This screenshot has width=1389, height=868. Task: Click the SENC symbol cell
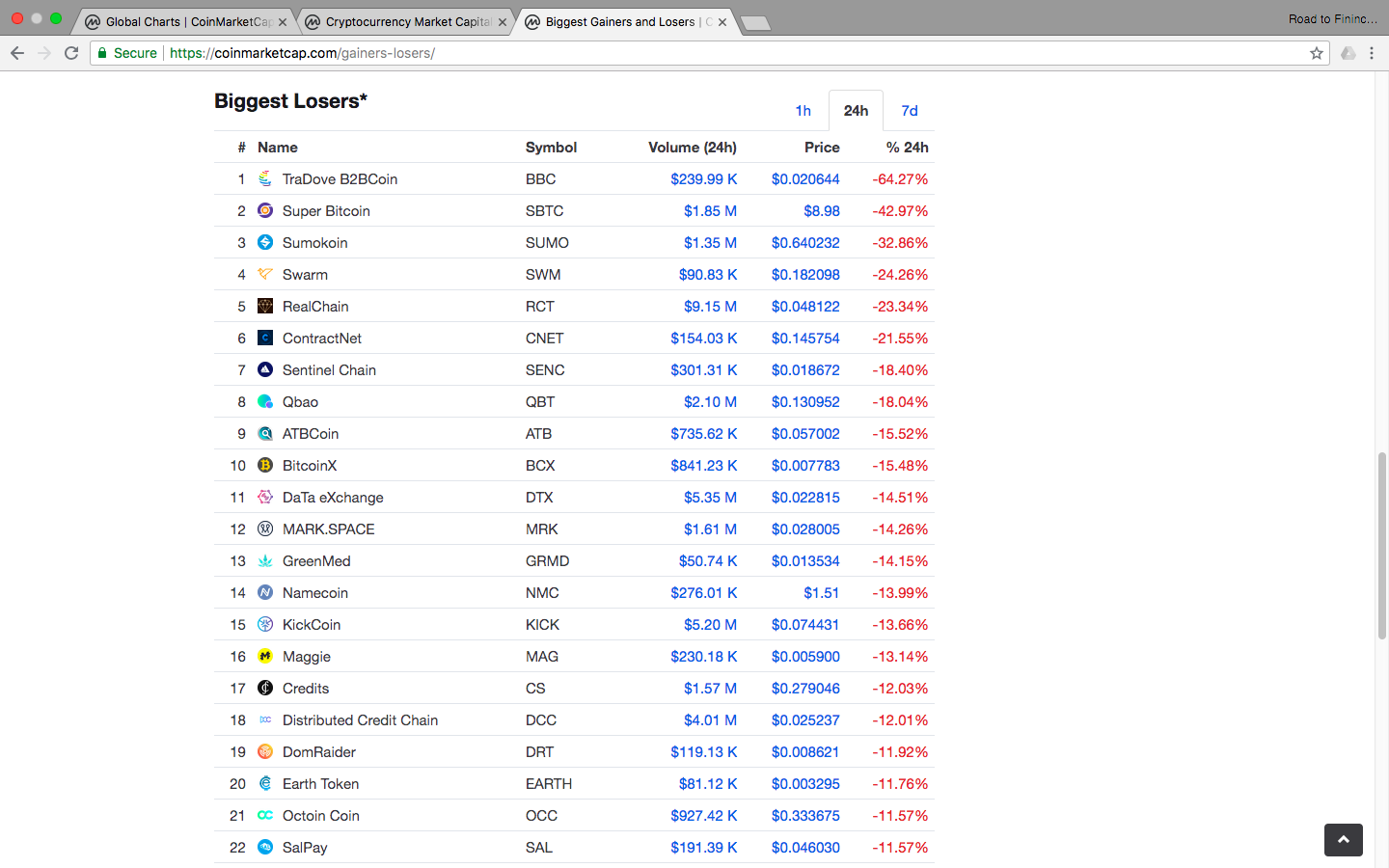pos(545,369)
